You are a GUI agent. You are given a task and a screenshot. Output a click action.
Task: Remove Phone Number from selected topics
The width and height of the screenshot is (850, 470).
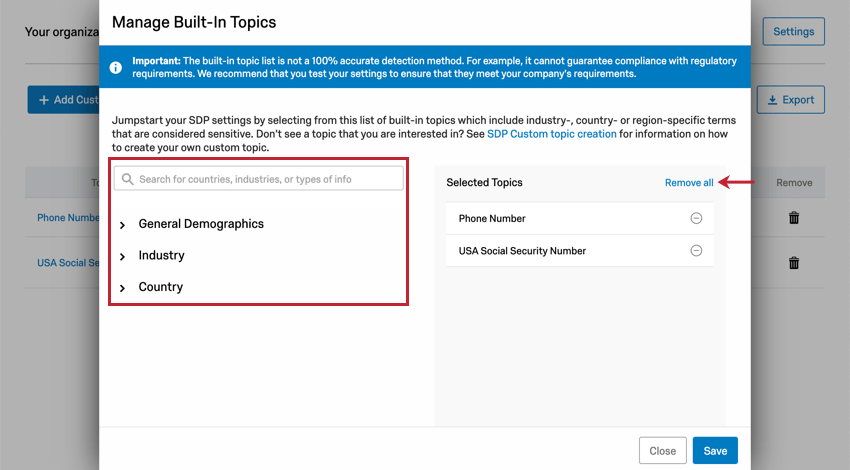coord(696,218)
